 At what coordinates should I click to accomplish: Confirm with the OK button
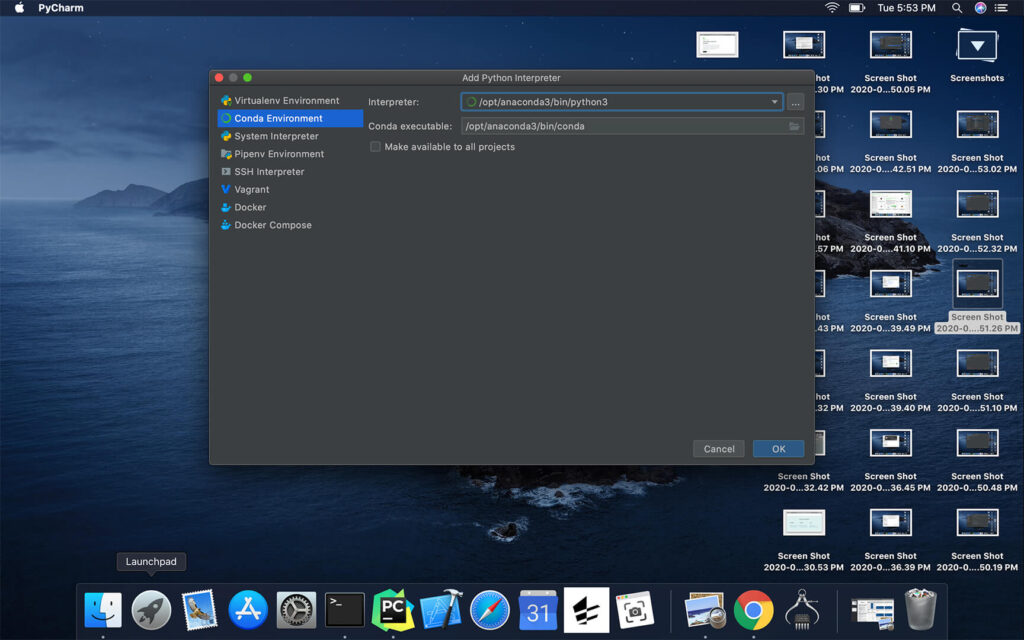778,449
